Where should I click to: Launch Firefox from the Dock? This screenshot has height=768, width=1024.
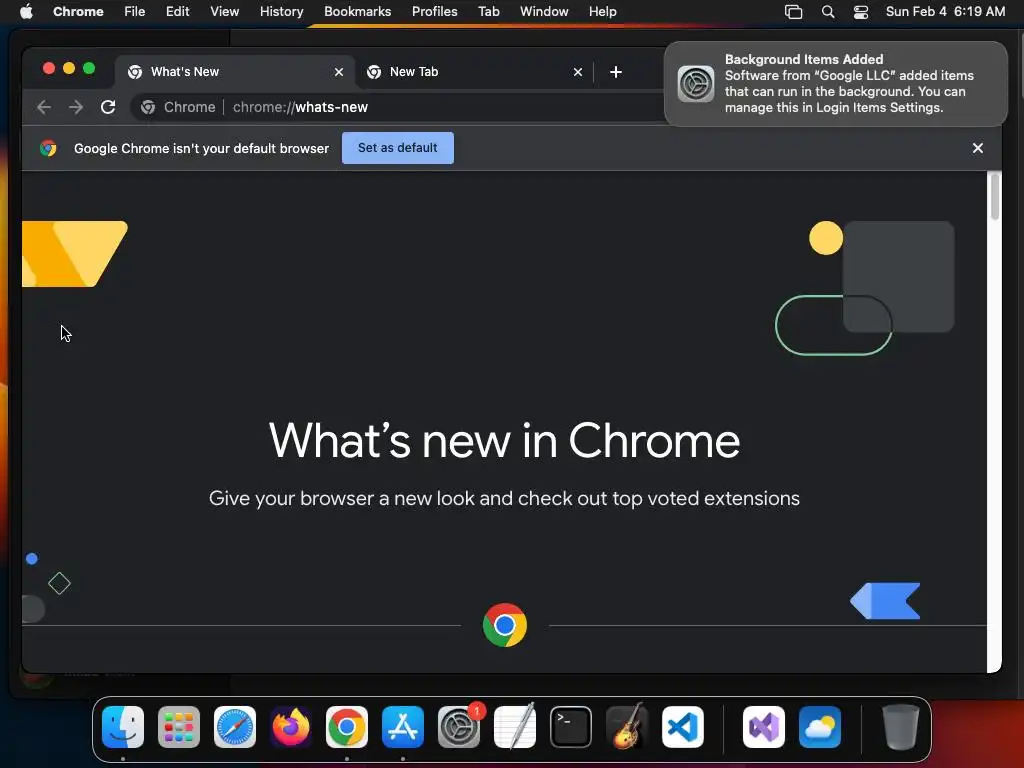[291, 727]
